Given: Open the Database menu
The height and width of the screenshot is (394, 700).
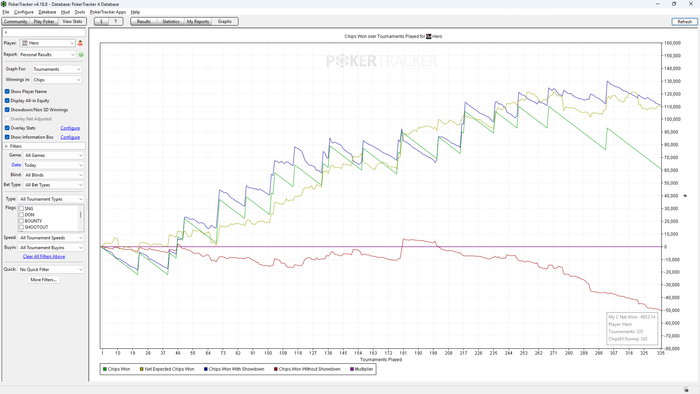Looking at the screenshot, I should pyautogui.click(x=47, y=12).
